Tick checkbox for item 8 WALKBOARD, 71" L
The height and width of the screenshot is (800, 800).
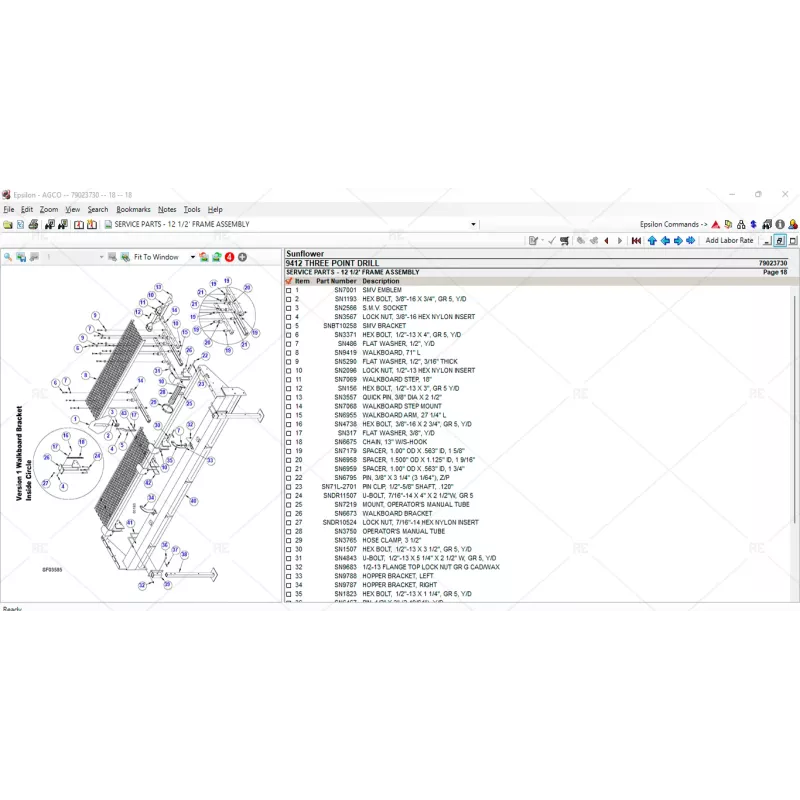(x=290, y=353)
